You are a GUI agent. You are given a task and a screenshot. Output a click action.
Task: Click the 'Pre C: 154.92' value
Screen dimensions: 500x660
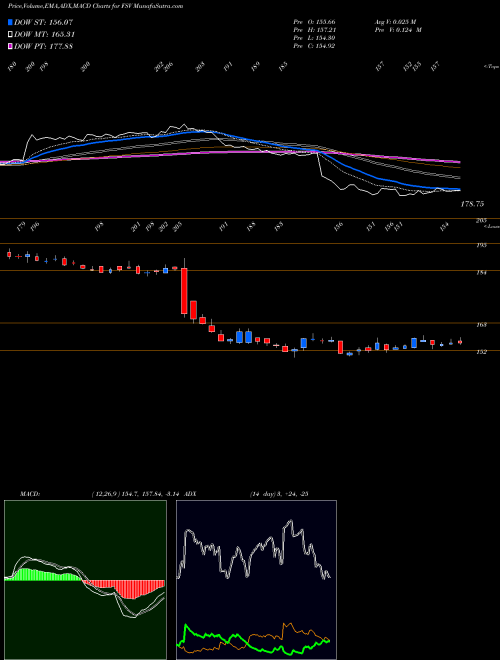[x=314, y=46]
